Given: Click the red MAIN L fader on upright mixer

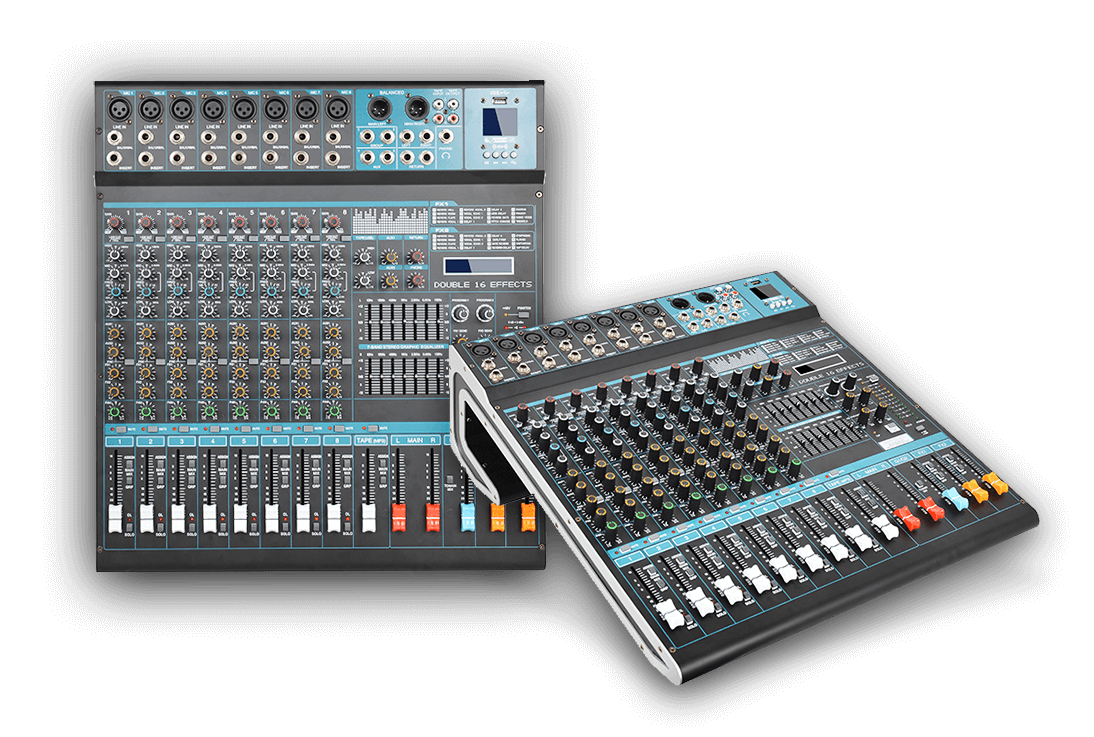Looking at the screenshot, I should click(398, 518).
